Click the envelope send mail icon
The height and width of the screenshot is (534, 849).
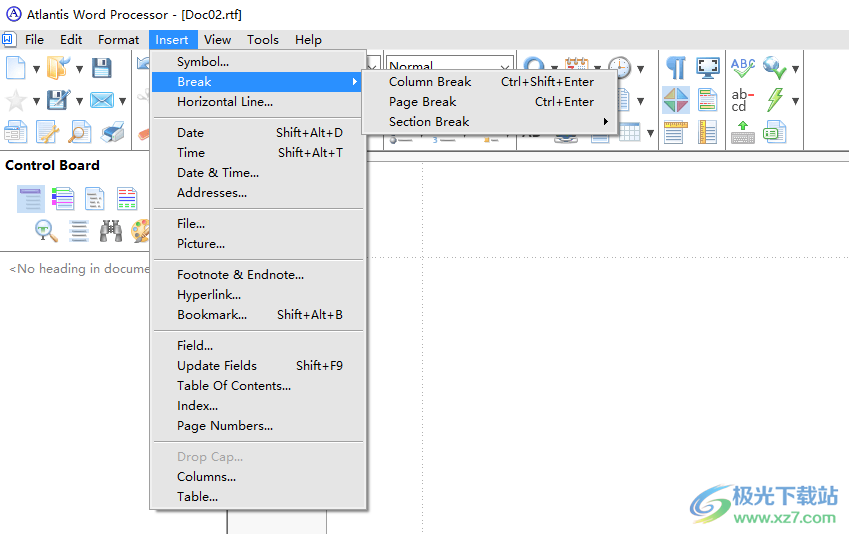[101, 100]
